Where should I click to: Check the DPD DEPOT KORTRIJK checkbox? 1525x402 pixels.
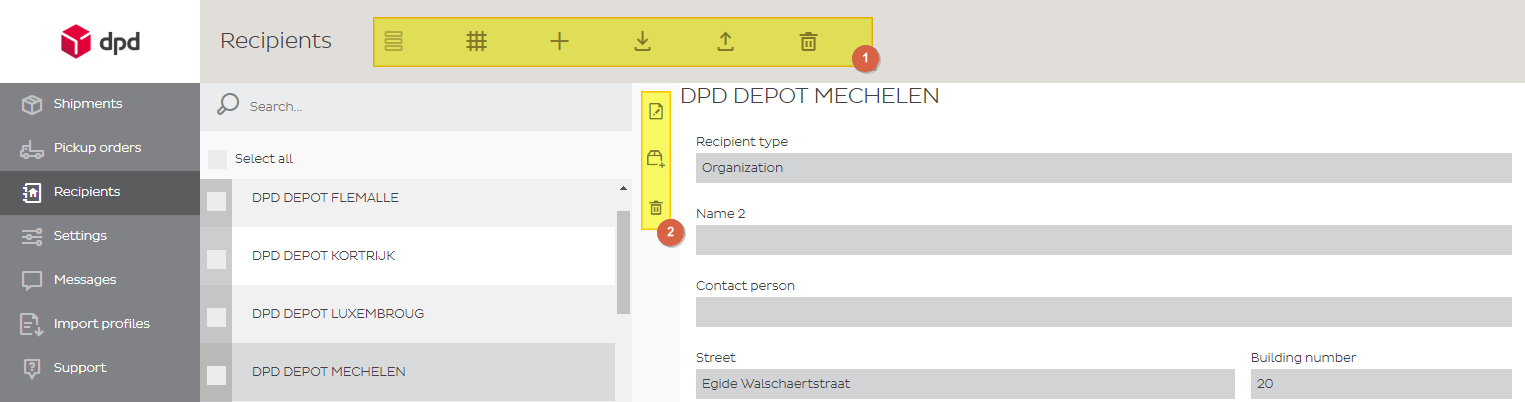(x=216, y=259)
